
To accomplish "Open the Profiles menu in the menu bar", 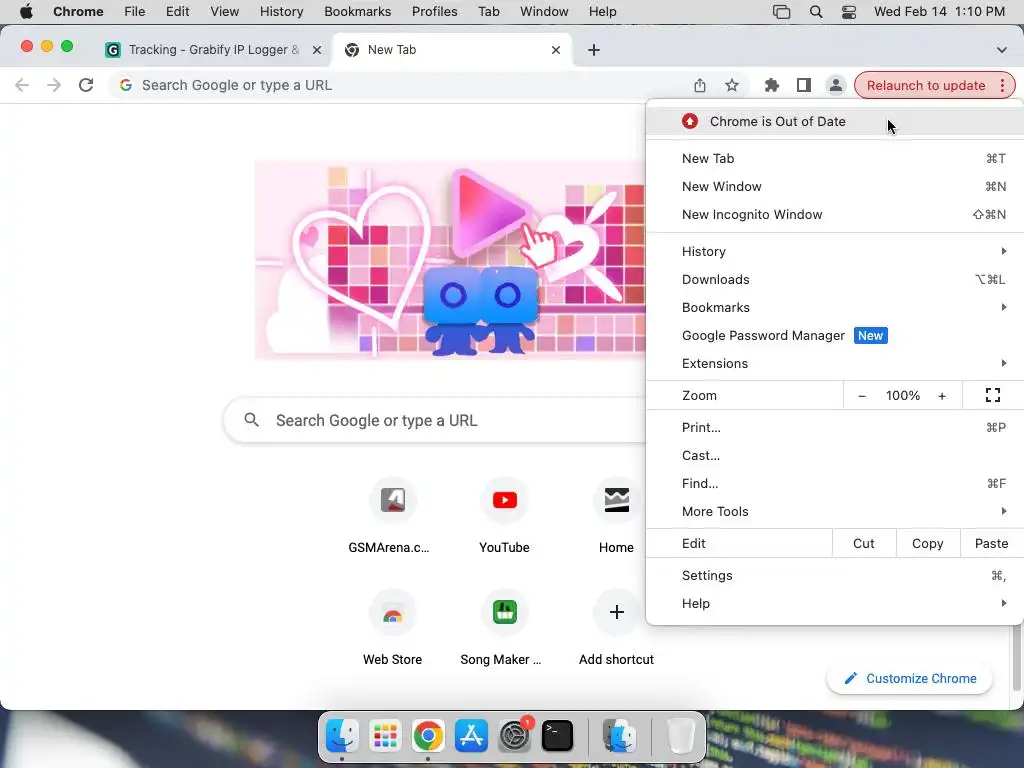I will (x=434, y=12).
